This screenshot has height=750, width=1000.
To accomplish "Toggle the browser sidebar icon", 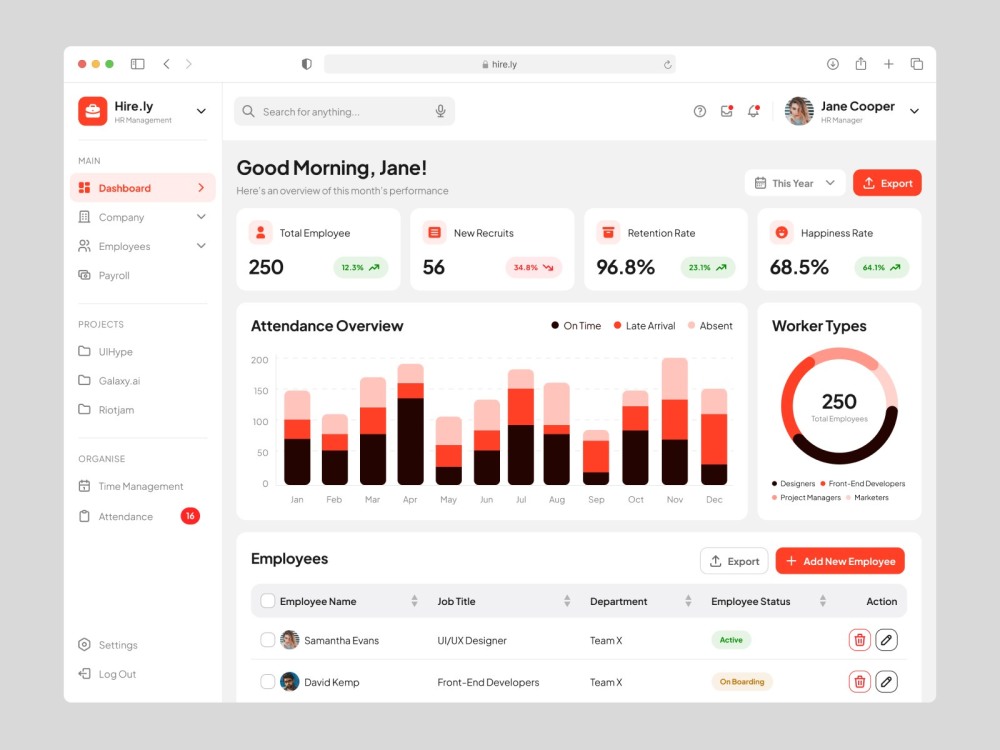I will 138,64.
